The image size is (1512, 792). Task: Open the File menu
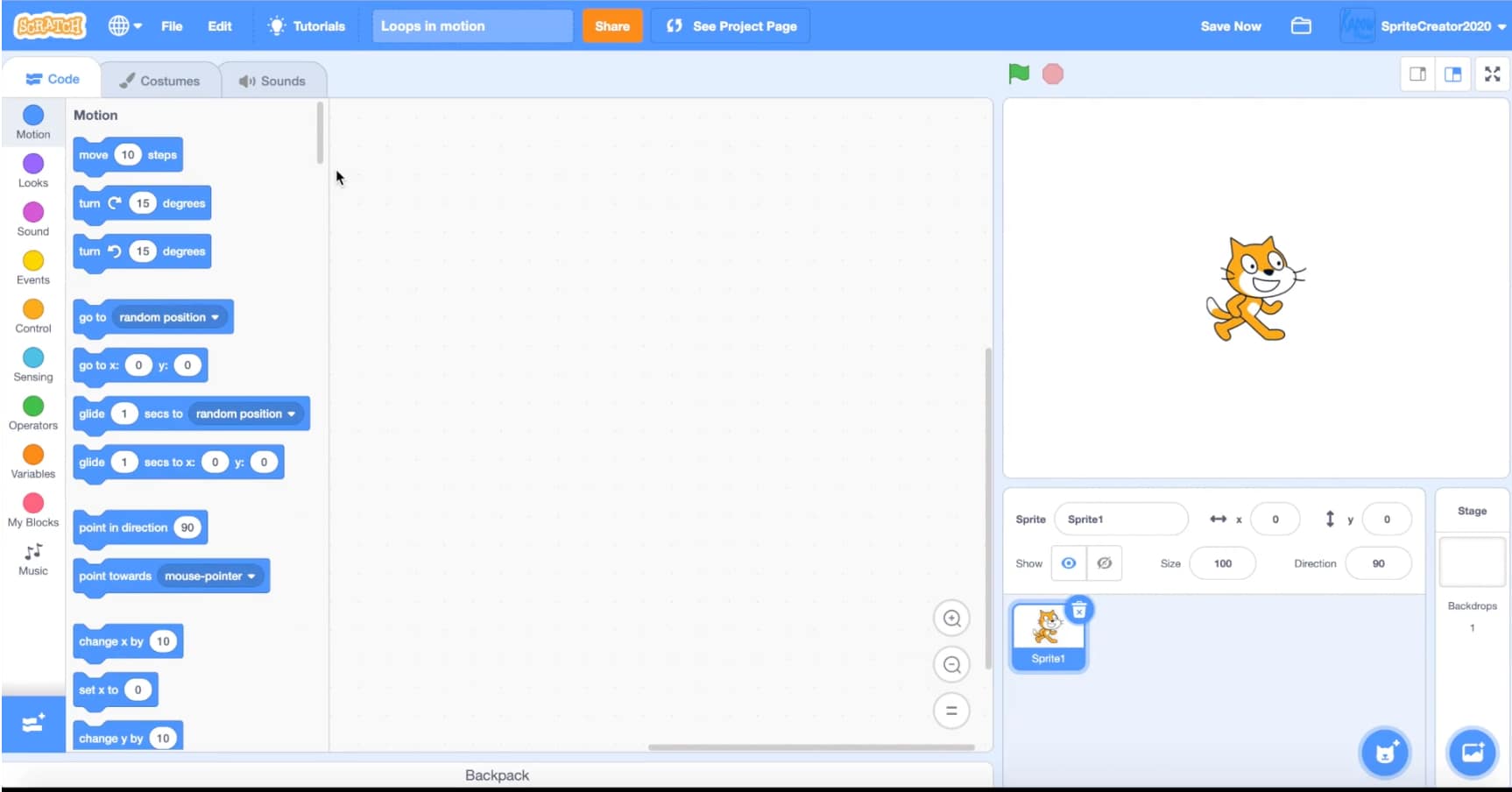[x=172, y=26]
